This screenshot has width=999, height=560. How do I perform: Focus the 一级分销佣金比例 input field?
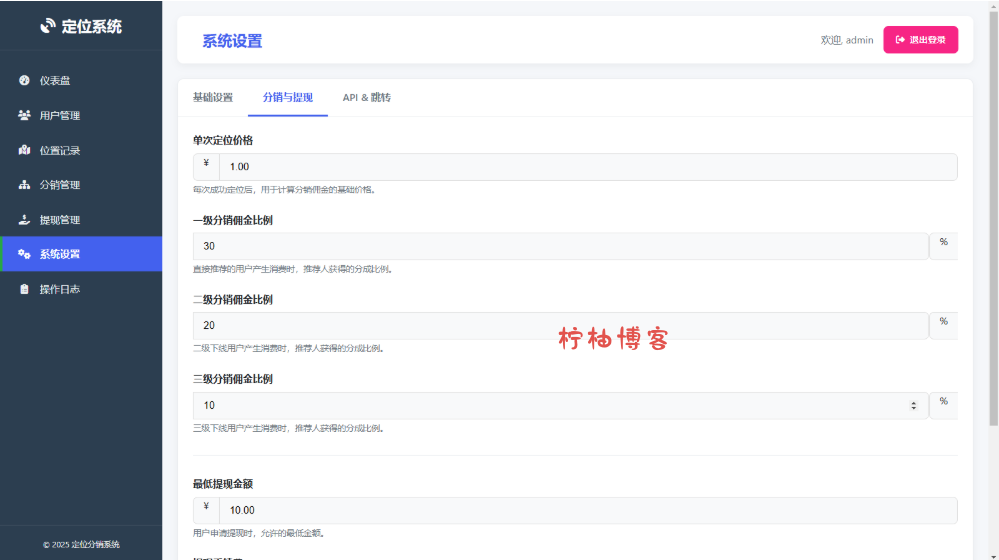click(x=560, y=246)
